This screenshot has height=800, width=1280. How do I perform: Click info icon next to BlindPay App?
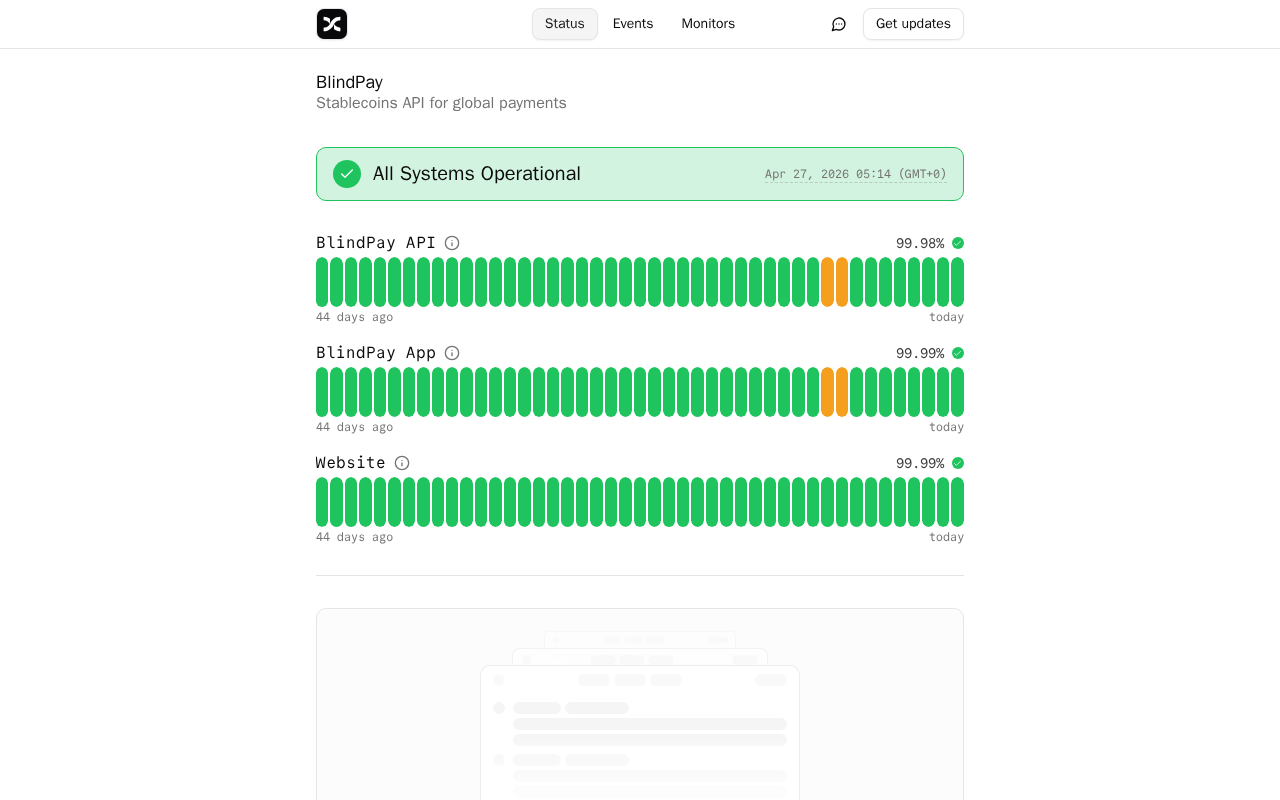pos(452,353)
